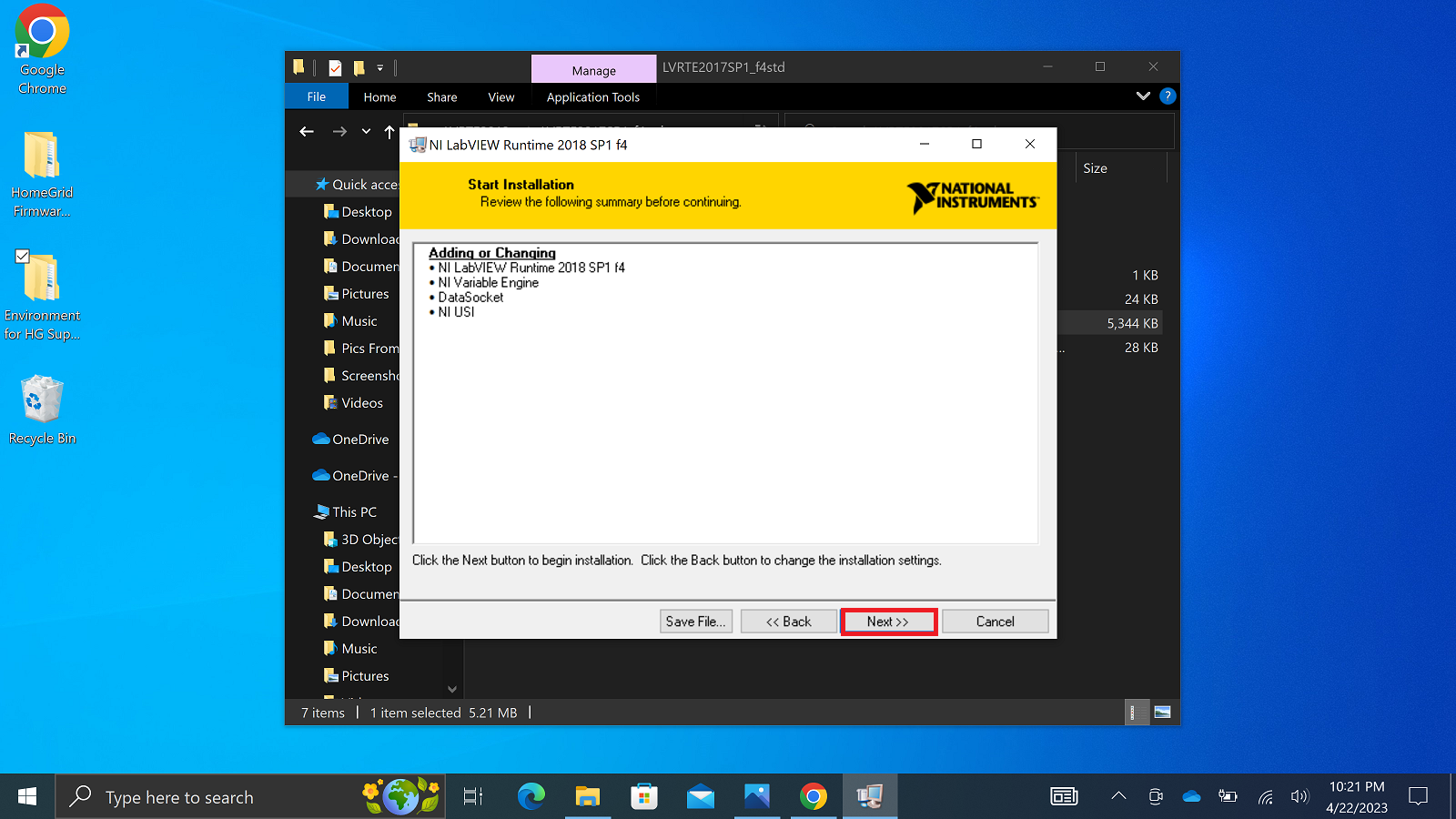
Task: Open Microsoft Store from taskbar
Action: [644, 796]
